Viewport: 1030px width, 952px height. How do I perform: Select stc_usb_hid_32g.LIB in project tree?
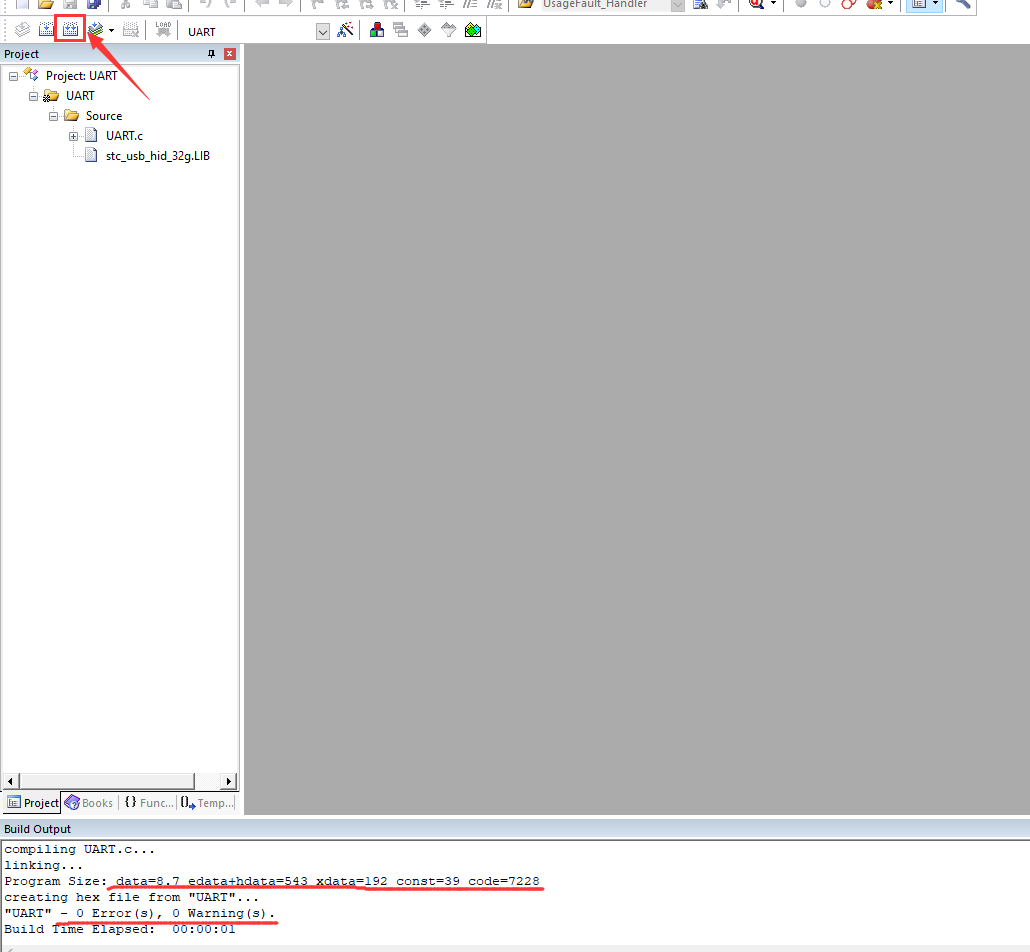158,156
